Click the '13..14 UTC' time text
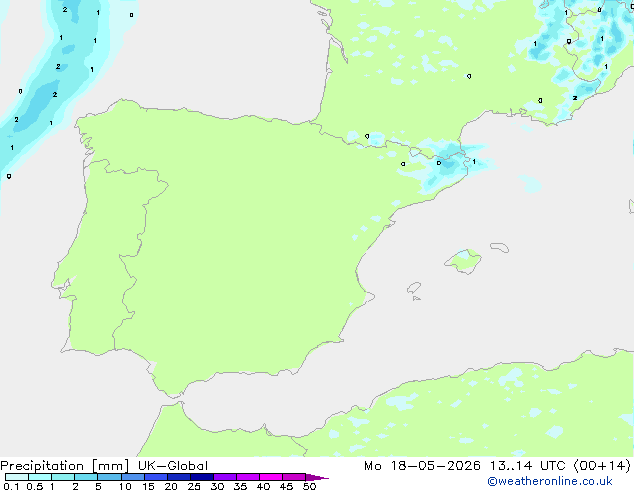This screenshot has width=634, height=490. click(528, 466)
